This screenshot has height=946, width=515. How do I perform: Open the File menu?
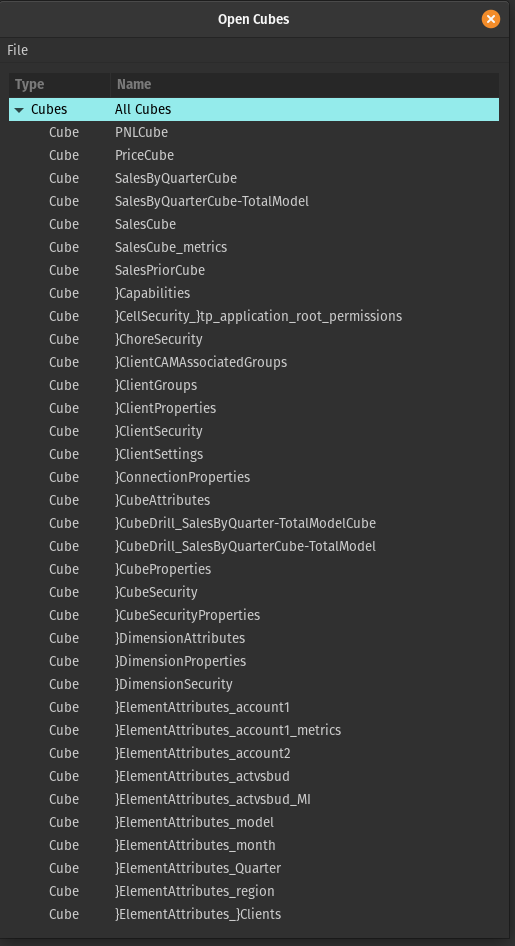[x=17, y=50]
